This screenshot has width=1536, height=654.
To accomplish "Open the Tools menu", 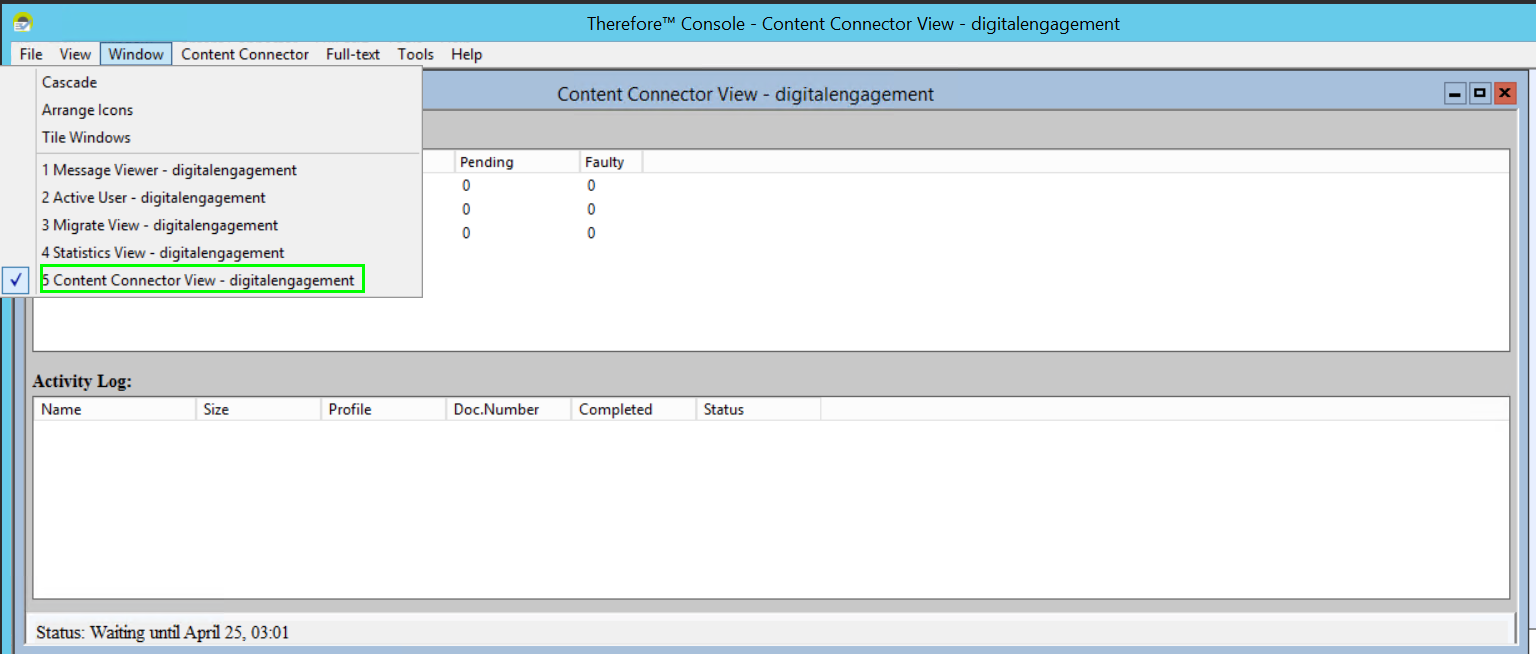I will (416, 54).
